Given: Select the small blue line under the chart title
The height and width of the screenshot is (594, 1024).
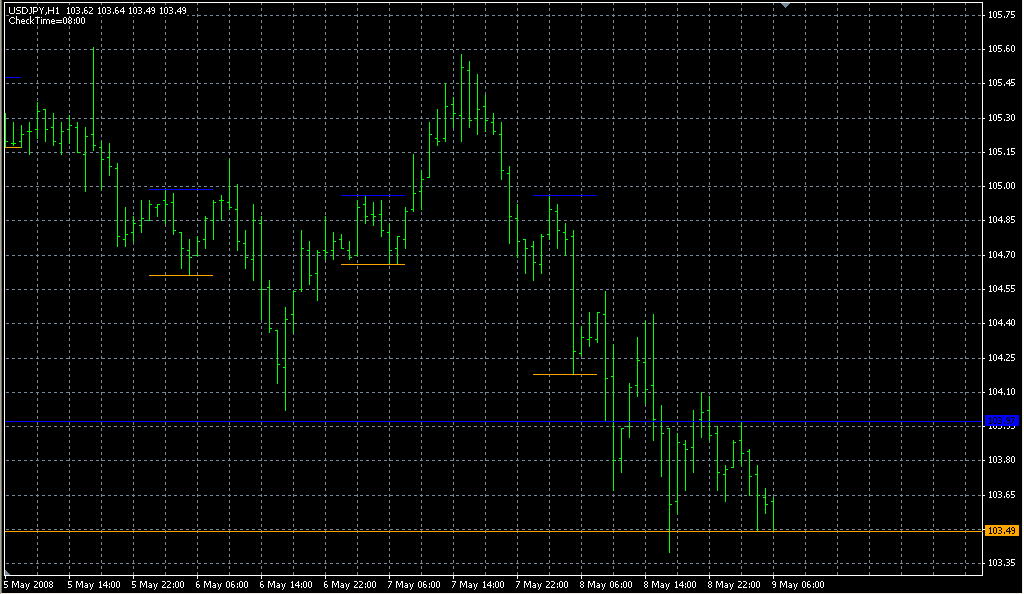Looking at the screenshot, I should click(13, 78).
